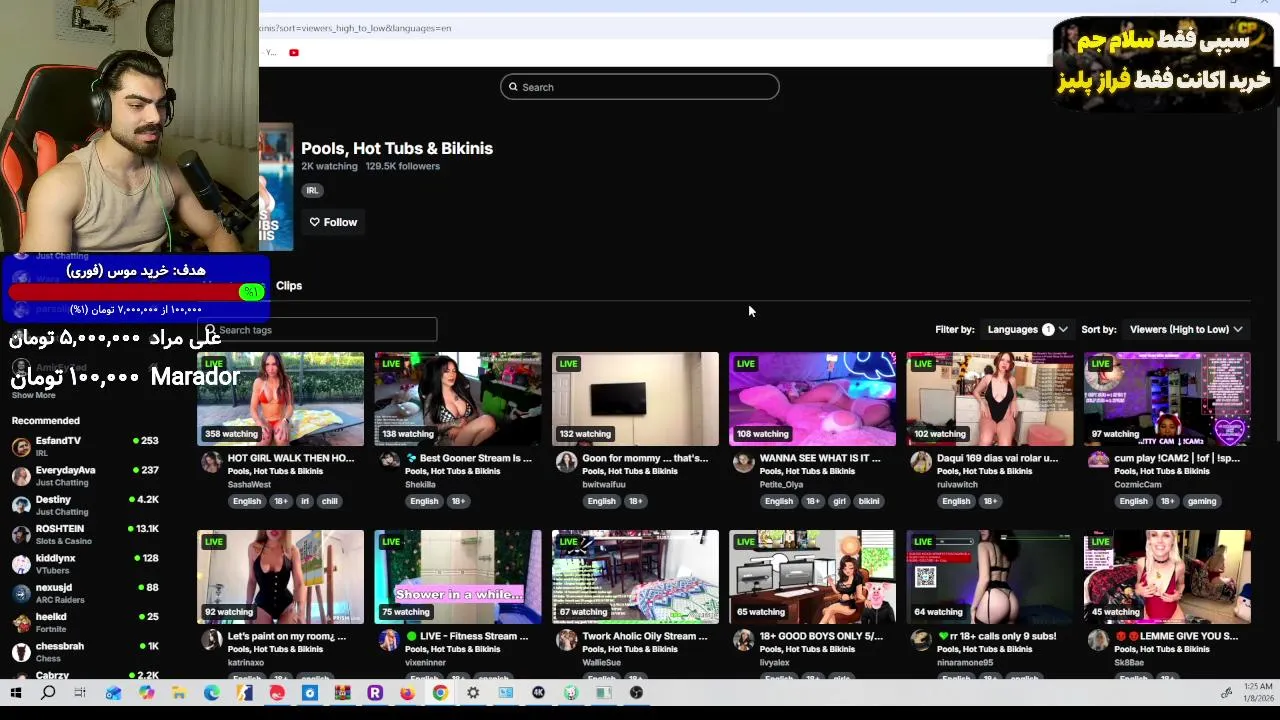Open Shekilla channel avatar
Viewport: 1280px width, 720px height.
point(389,461)
